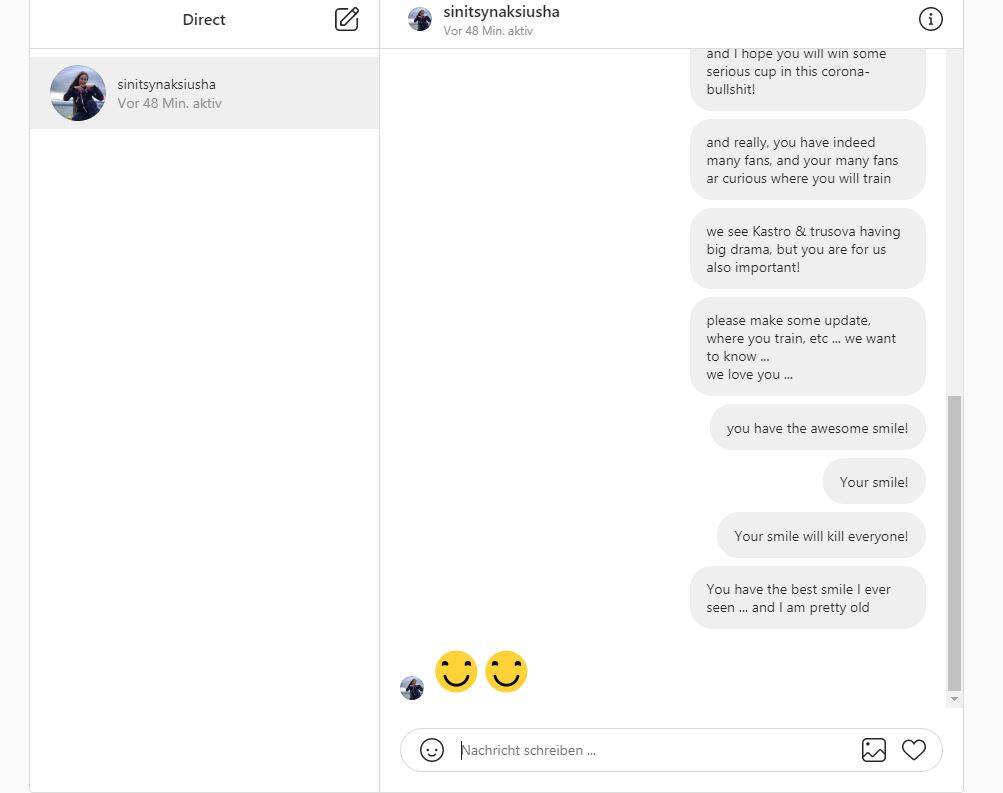Click the Direct heading at the top
The width and height of the screenshot is (1003, 793).
tap(204, 20)
